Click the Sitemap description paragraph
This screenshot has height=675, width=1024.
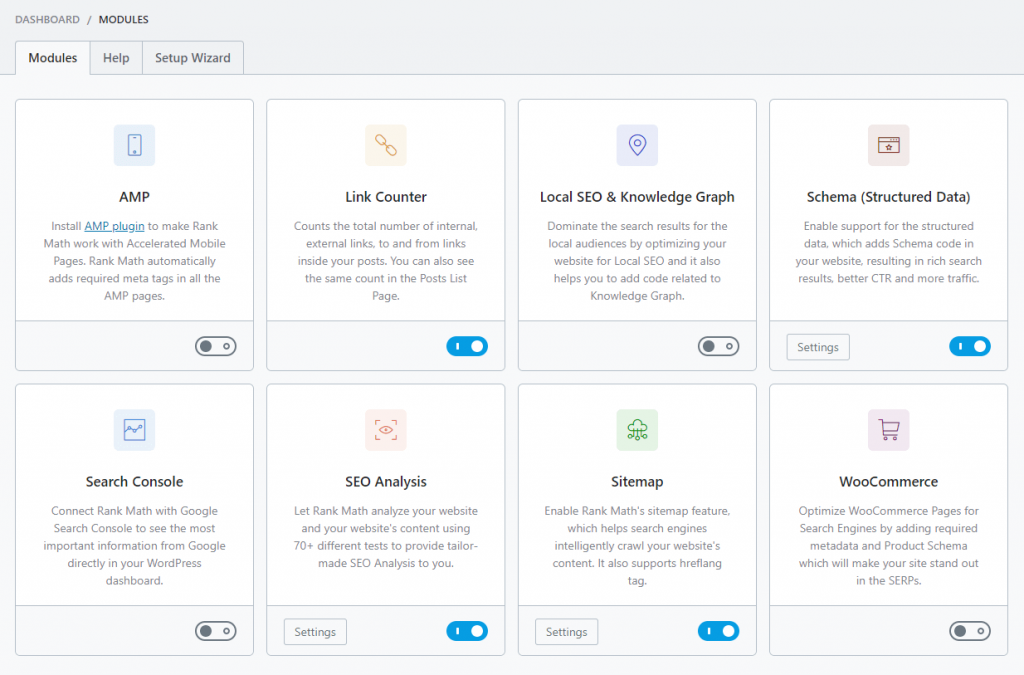coord(637,546)
